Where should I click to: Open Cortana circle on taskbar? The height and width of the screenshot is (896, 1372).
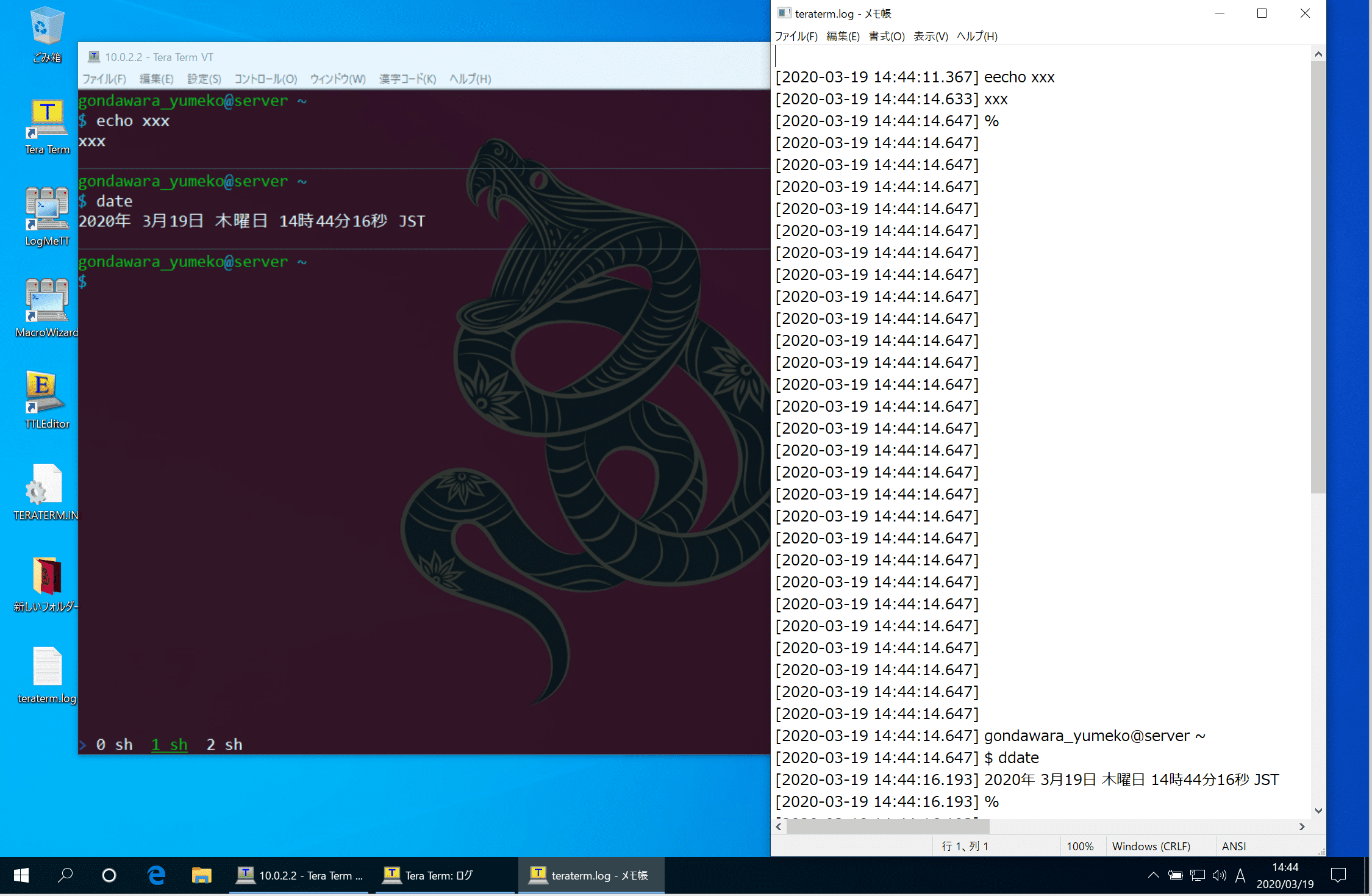pyautogui.click(x=109, y=876)
